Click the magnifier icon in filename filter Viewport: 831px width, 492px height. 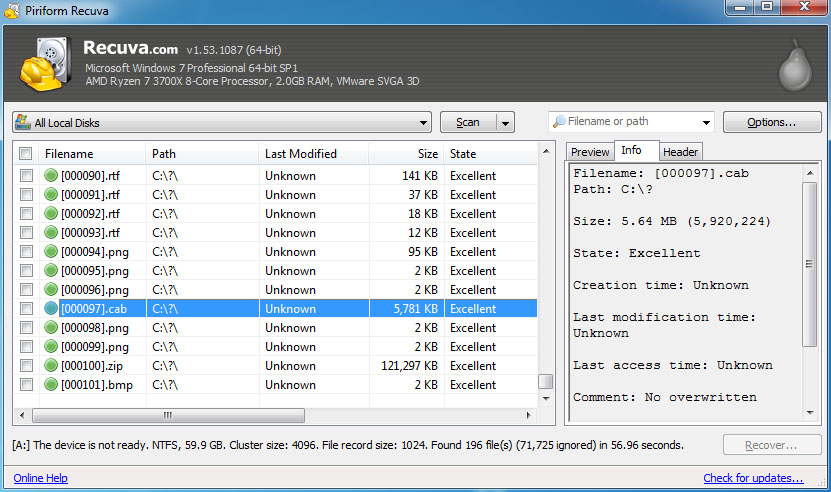(559, 121)
